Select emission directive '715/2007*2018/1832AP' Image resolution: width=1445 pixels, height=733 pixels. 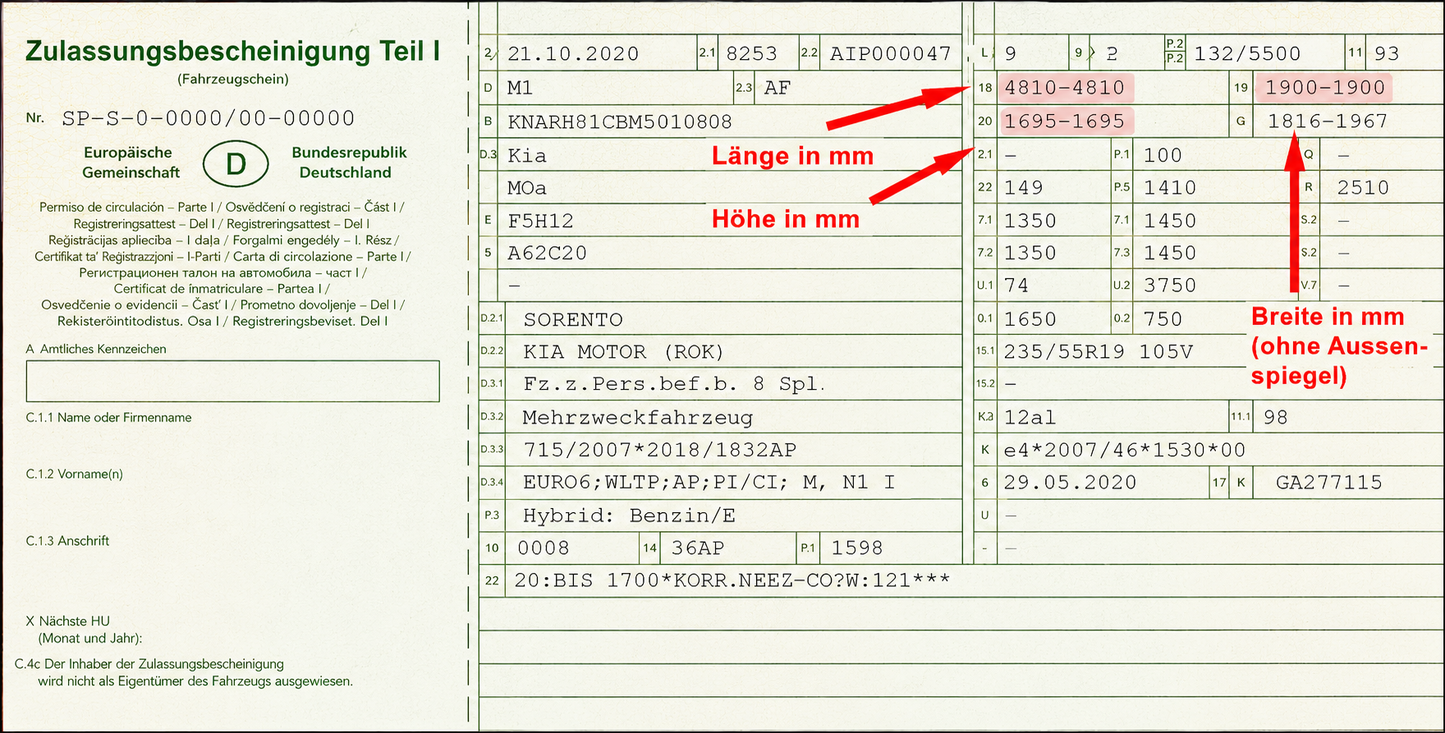click(660, 450)
